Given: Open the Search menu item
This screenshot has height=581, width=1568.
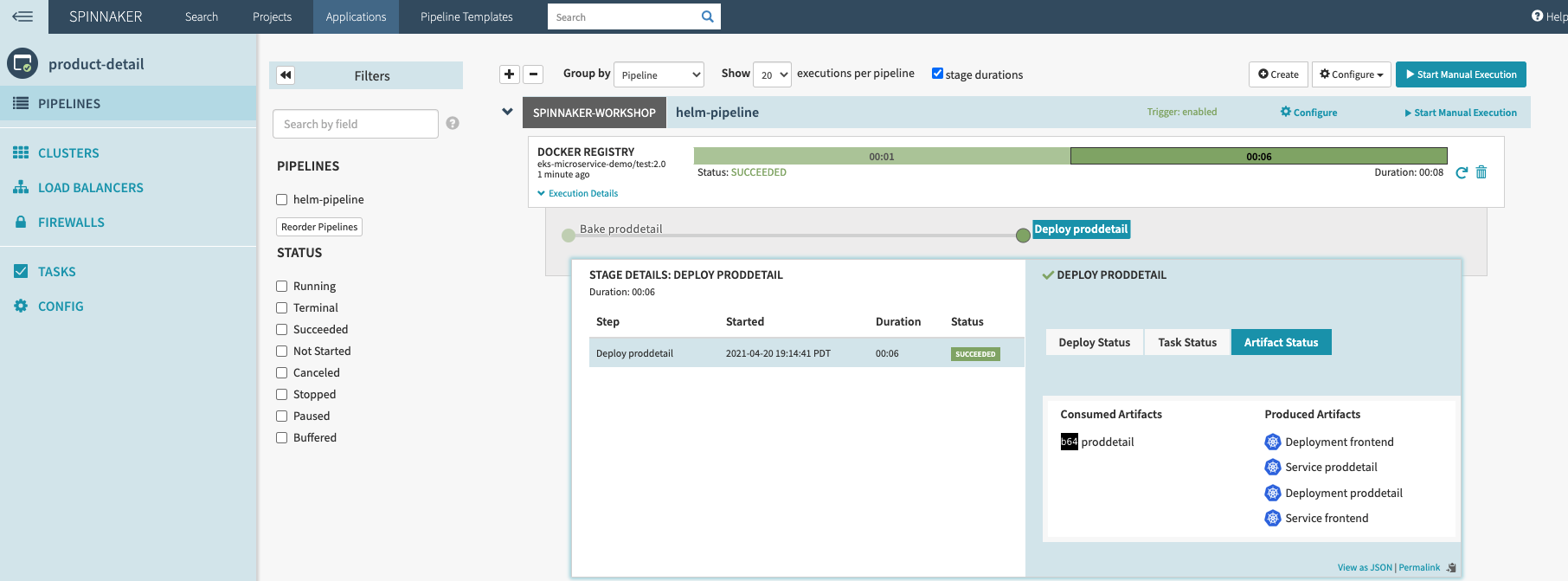Looking at the screenshot, I should coord(202,16).
